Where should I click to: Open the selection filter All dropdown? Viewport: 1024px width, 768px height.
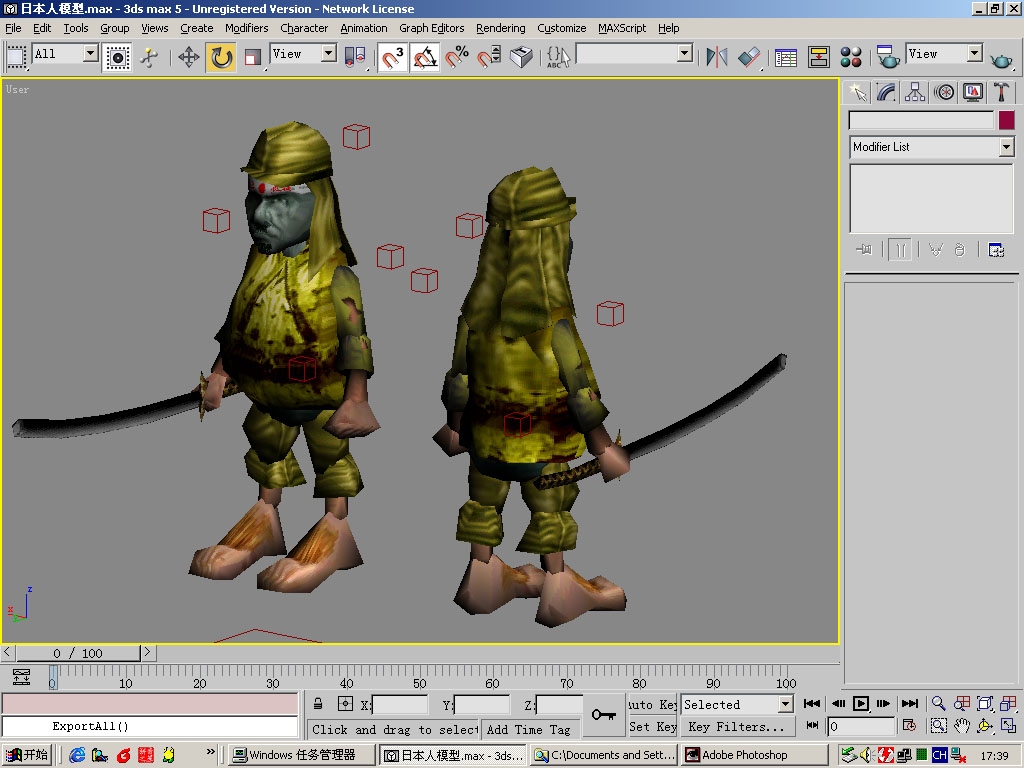90,54
